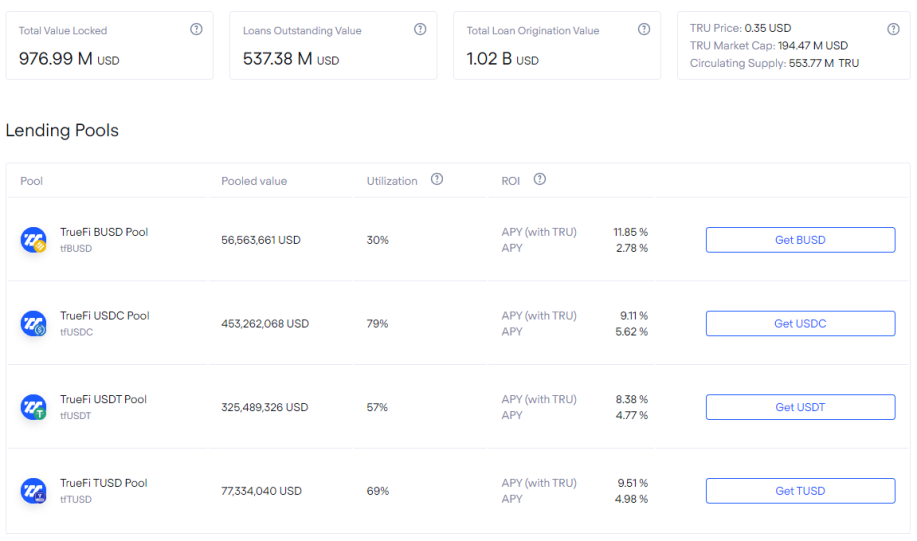Select the tfBUSD token symbol
Viewport: 917px width, 541px height.
pos(76,249)
